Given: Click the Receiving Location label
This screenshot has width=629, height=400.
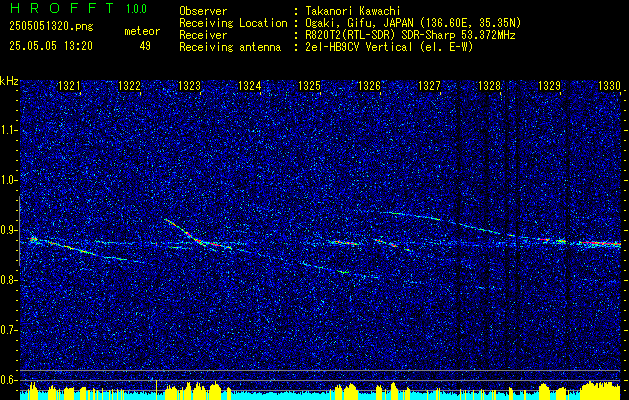Looking at the screenshot, I should point(233,24).
